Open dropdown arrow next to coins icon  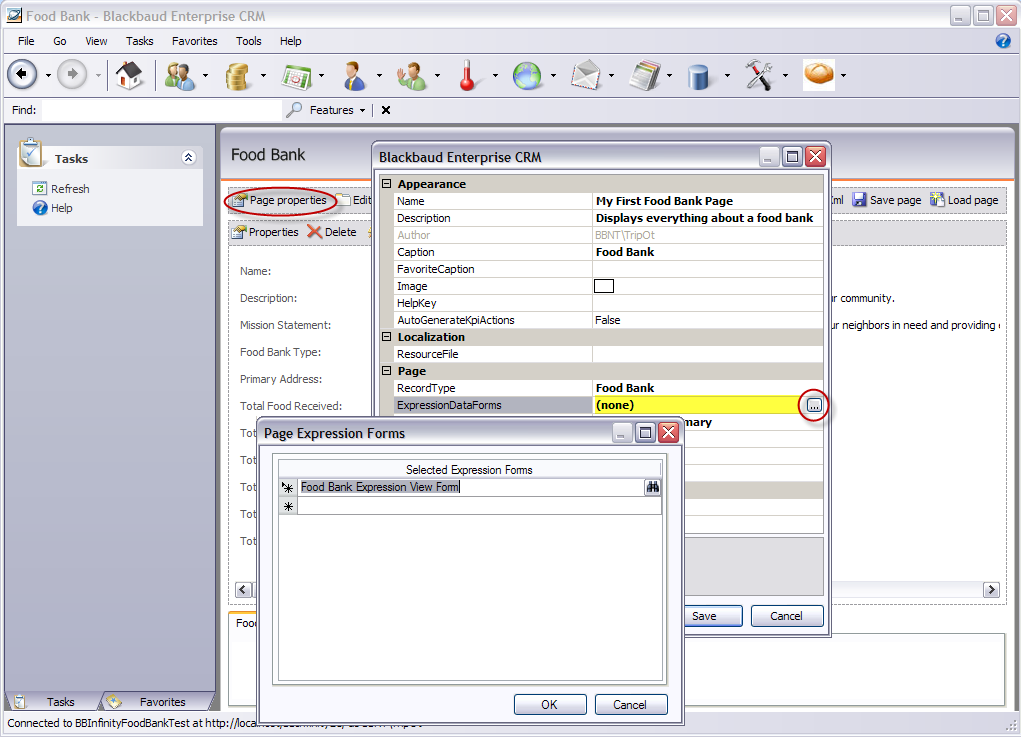[x=263, y=76]
